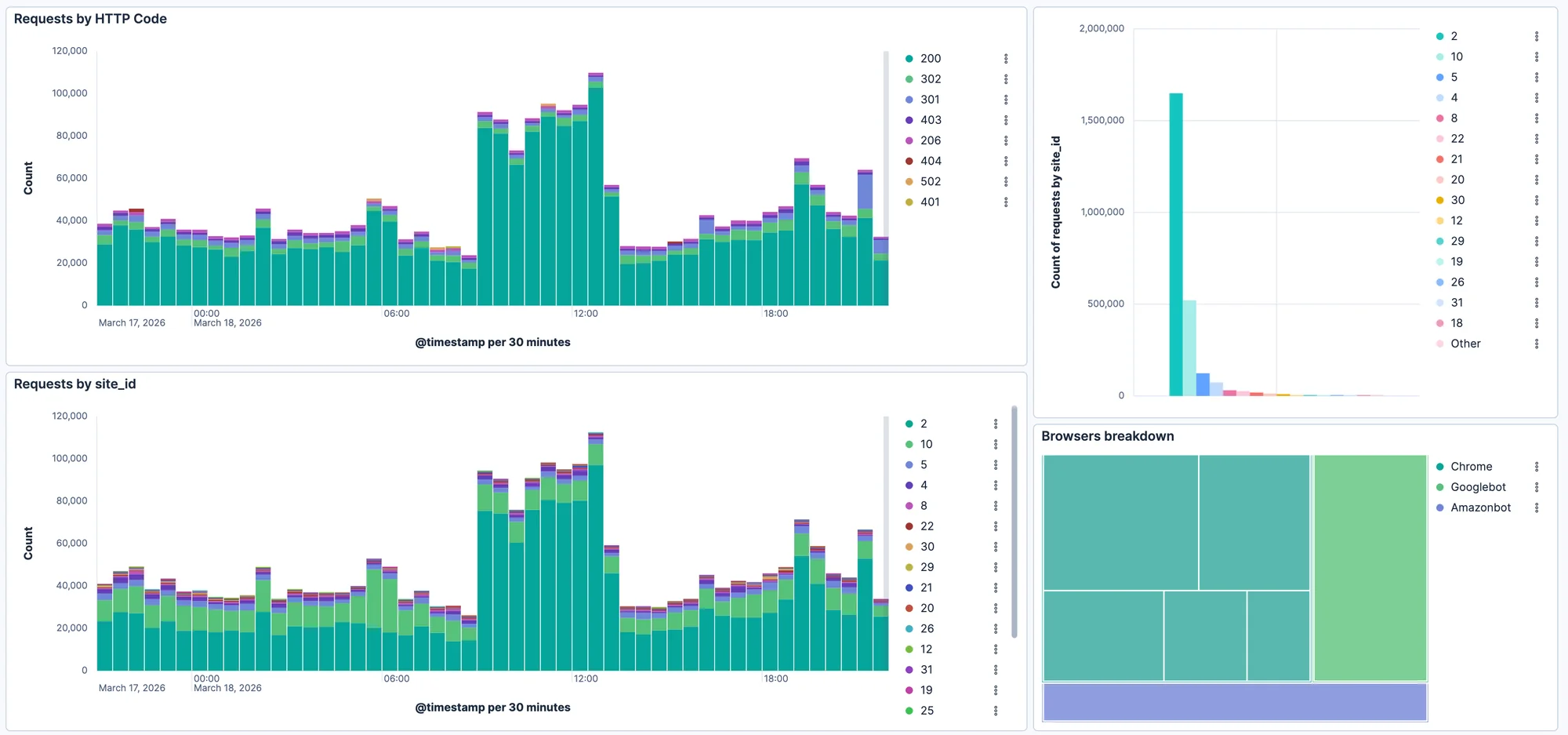Open options for Other site_id legend entry

point(1537,344)
